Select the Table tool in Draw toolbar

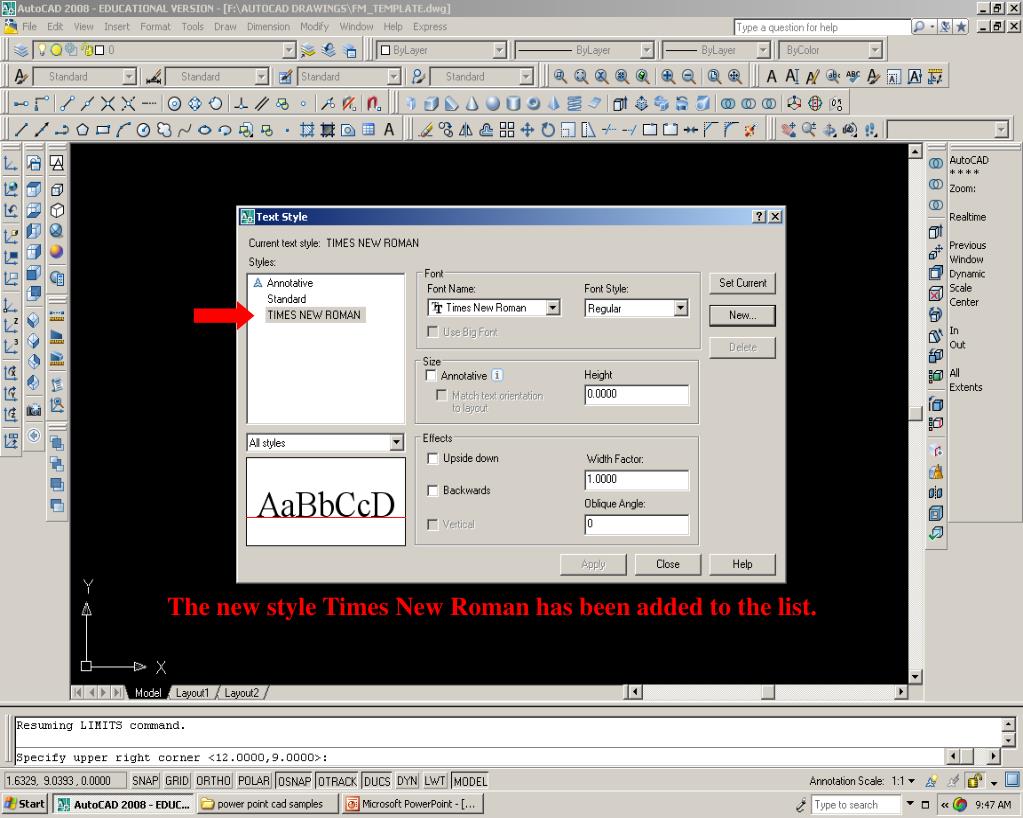click(369, 130)
